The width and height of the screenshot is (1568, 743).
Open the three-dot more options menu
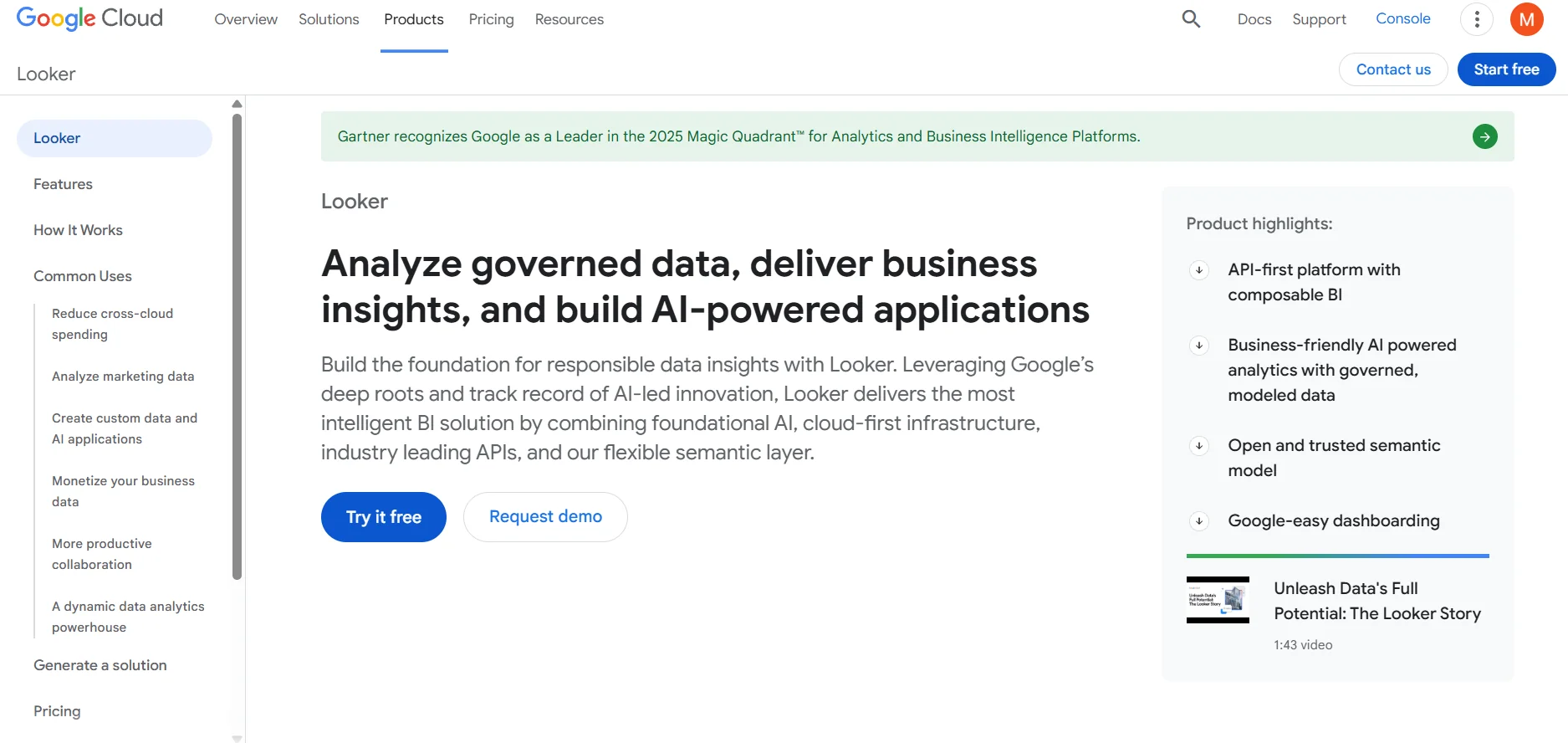(x=1477, y=19)
